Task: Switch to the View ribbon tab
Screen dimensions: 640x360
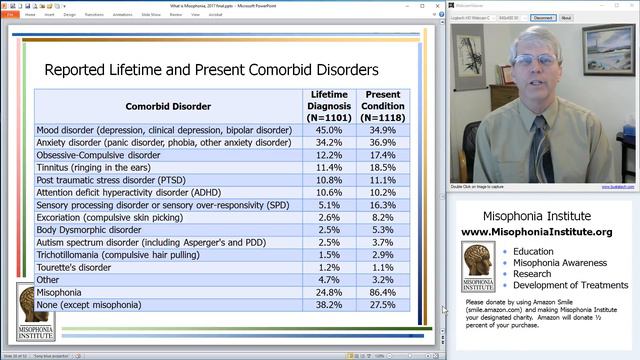Action: coord(196,15)
